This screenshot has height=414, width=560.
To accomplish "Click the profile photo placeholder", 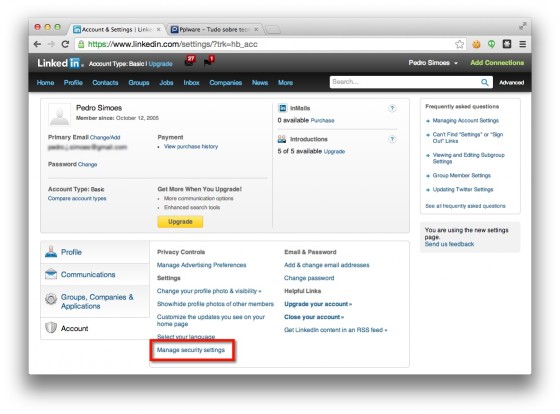I will pyautogui.click(x=59, y=115).
